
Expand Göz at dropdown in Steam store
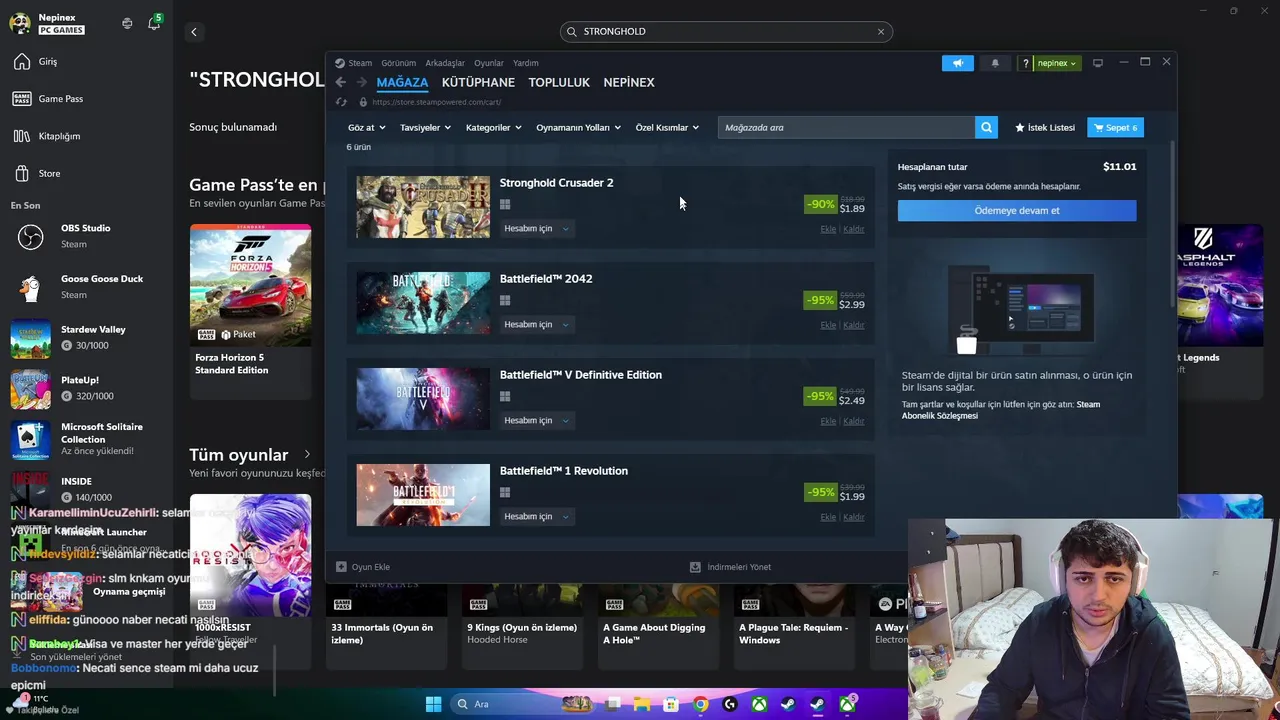[x=366, y=127]
